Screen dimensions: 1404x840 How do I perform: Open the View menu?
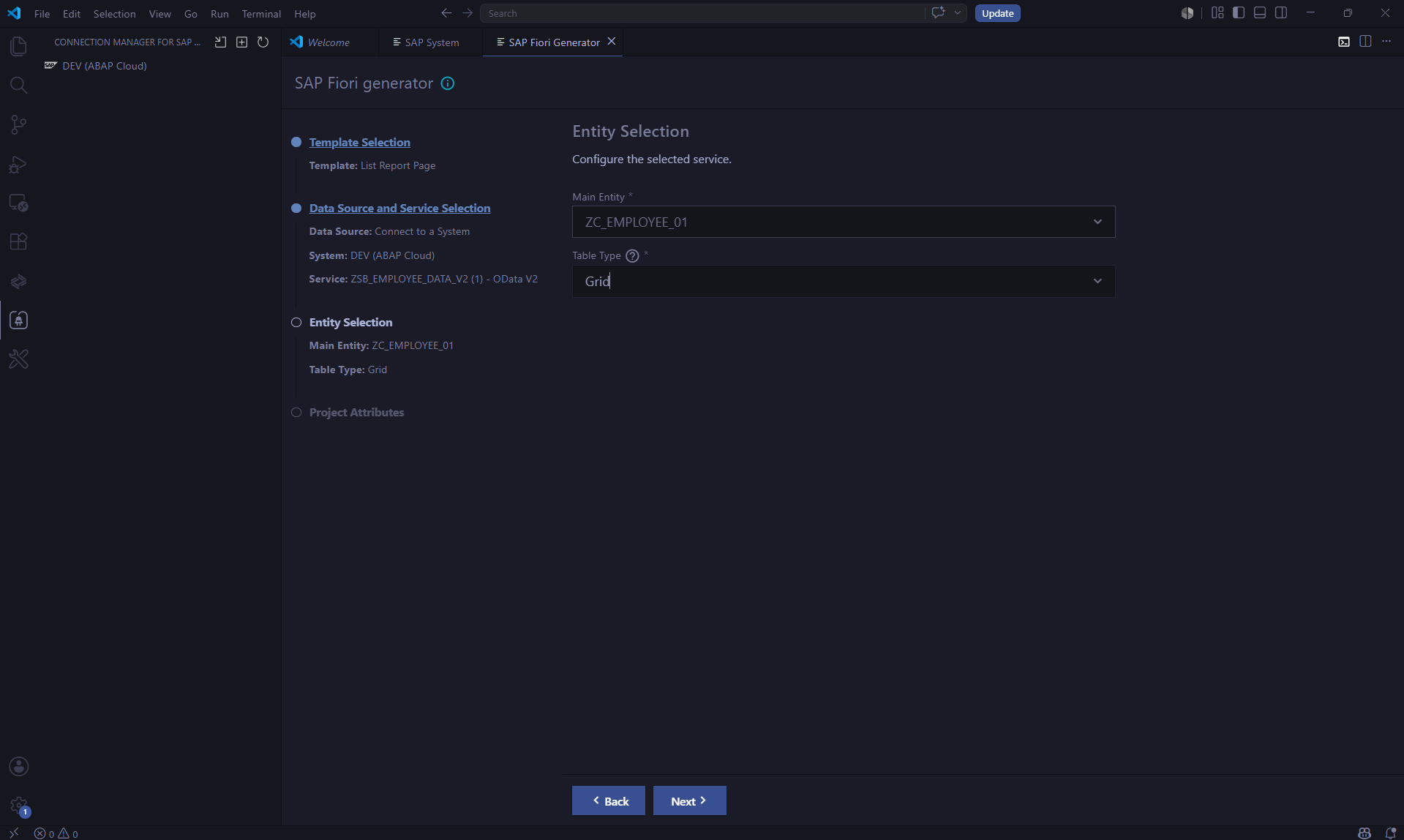(159, 14)
